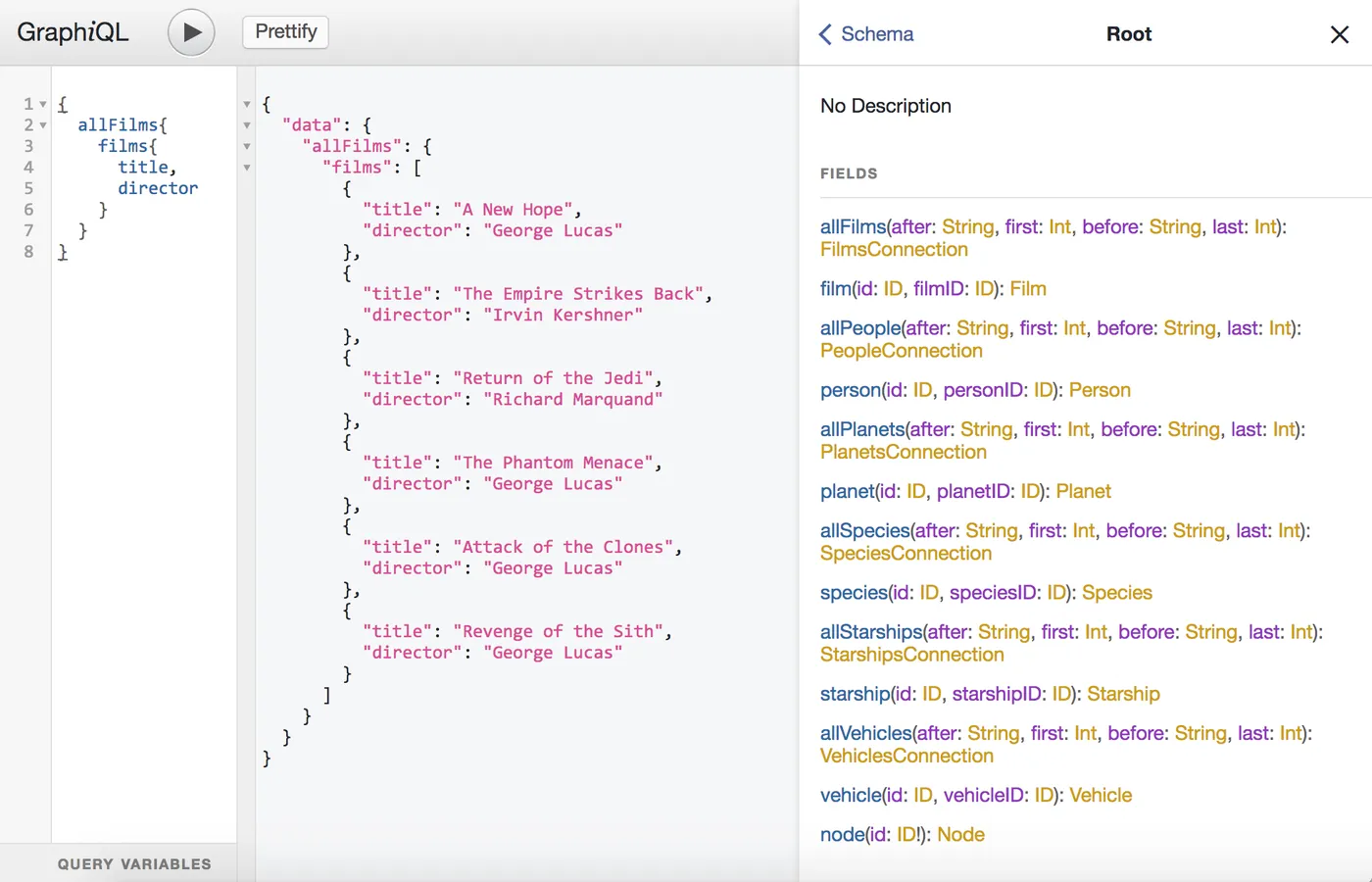Image resolution: width=1372 pixels, height=882 pixels.
Task: Open the allSpecies field documentation
Action: 865,531
